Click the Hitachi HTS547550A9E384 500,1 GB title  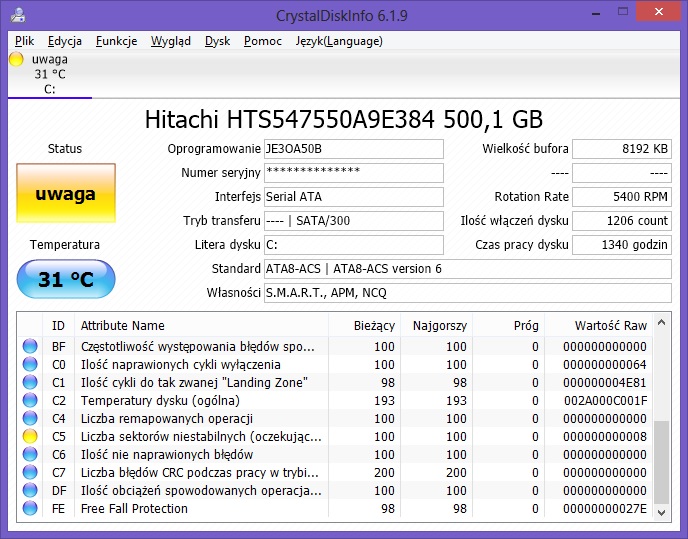[344, 119]
